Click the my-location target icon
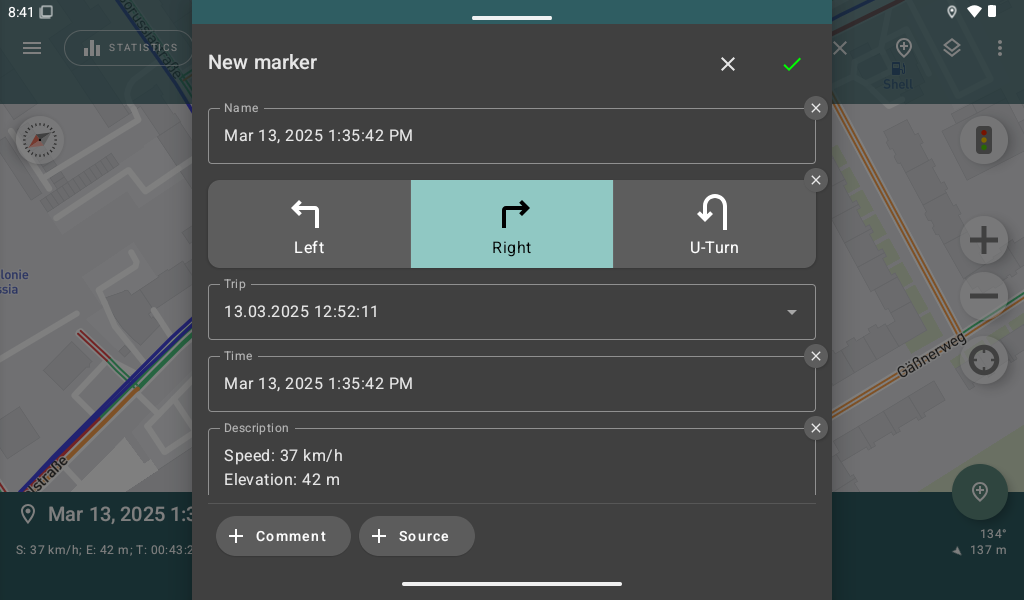The image size is (1024, 600). coord(983,360)
